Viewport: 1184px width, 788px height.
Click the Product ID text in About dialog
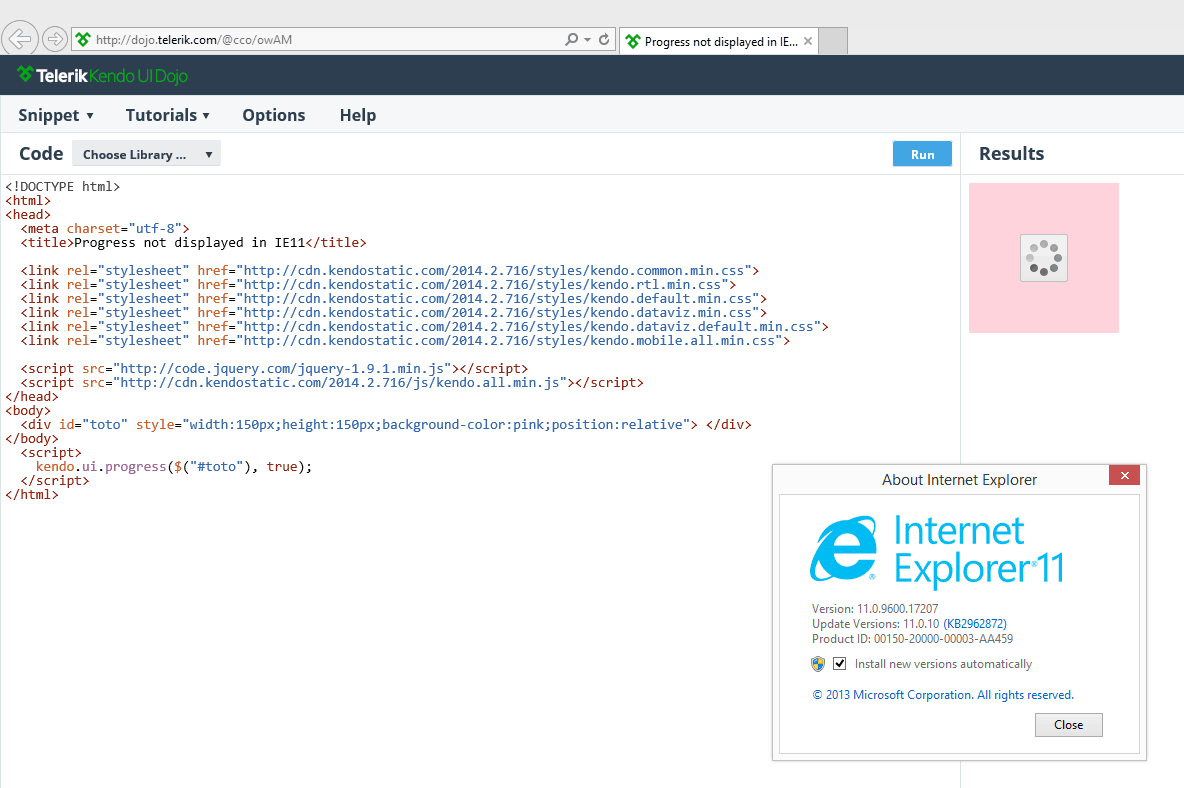tap(912, 639)
